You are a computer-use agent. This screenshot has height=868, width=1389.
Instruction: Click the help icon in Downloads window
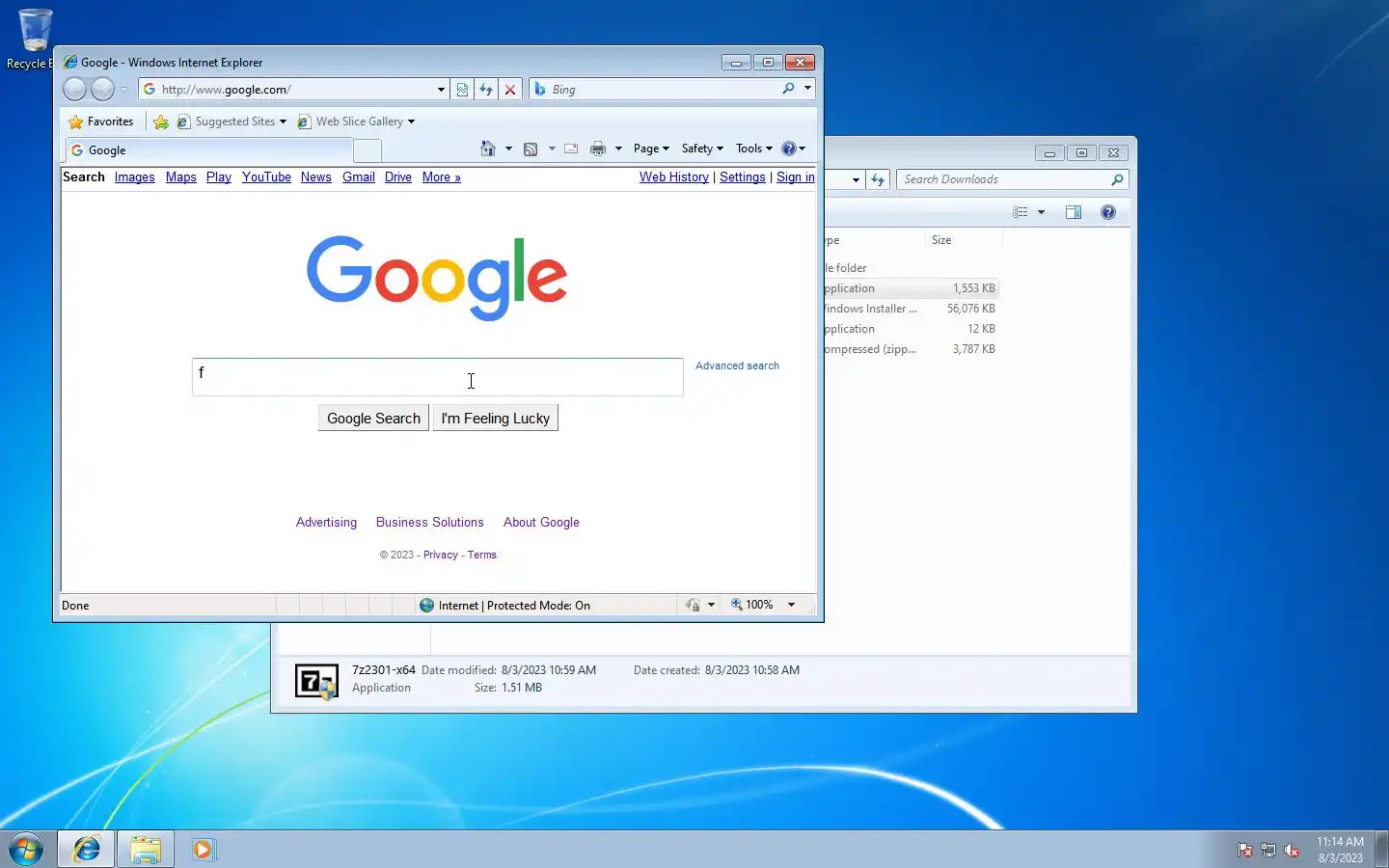tap(1108, 212)
